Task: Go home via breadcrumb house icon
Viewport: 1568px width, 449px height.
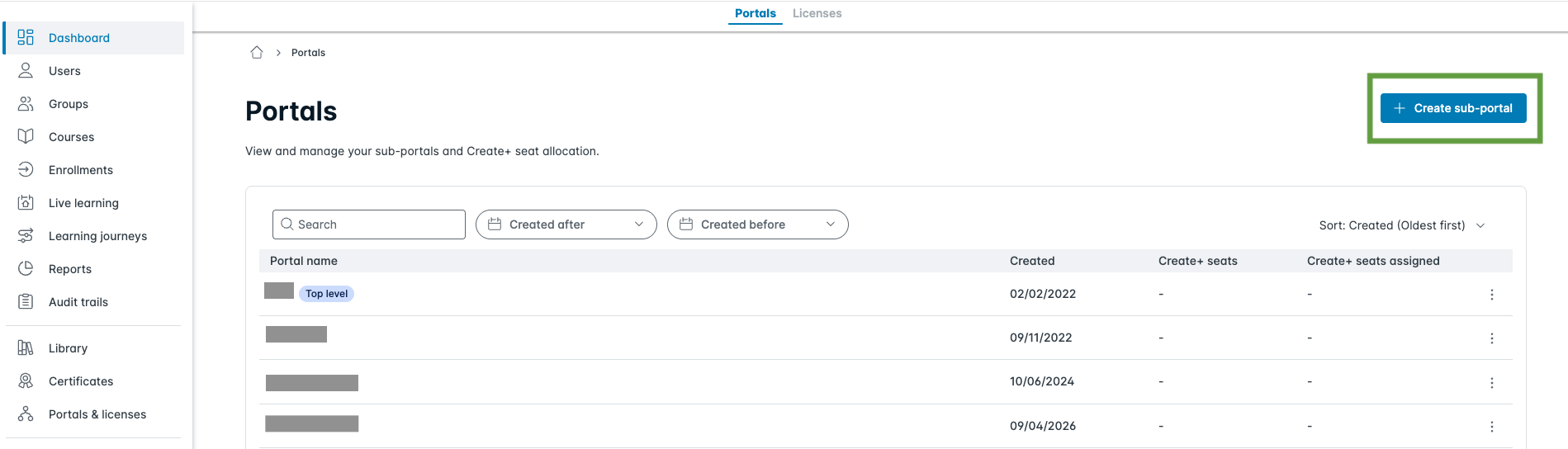Action: 257,53
